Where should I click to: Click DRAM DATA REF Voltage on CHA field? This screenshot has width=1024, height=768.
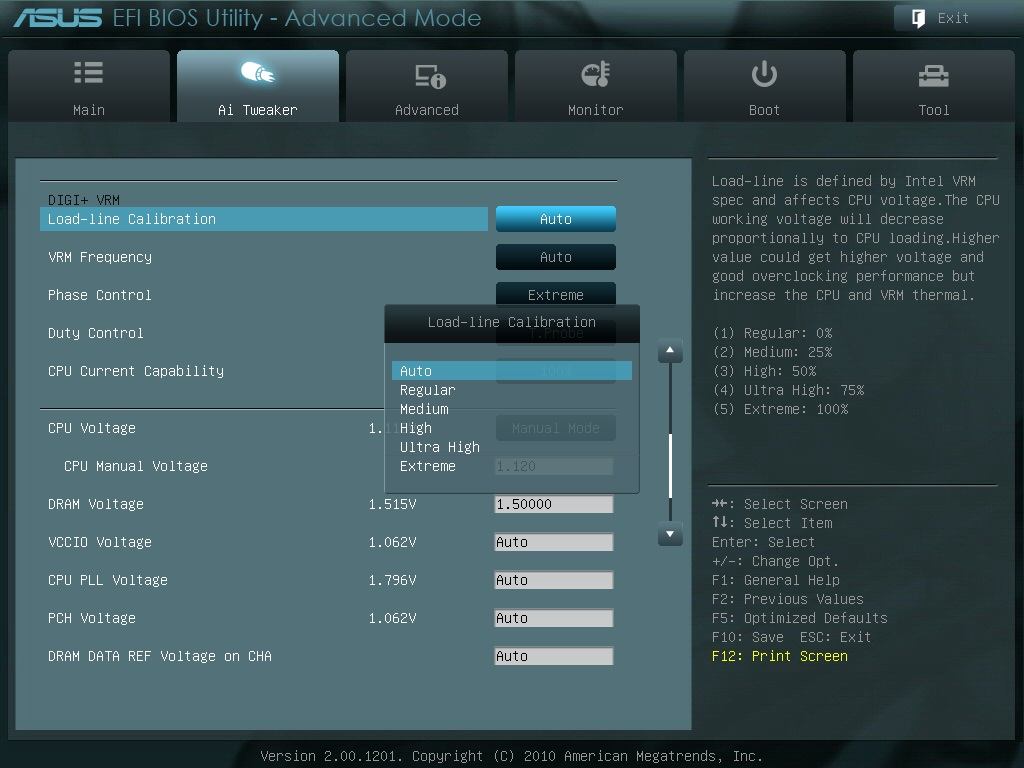click(554, 656)
